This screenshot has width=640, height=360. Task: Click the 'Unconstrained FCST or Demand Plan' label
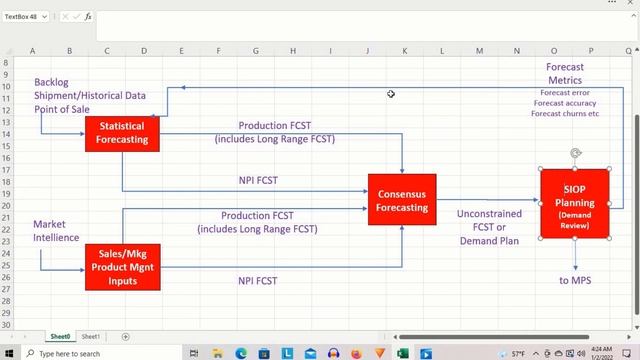pos(489,227)
